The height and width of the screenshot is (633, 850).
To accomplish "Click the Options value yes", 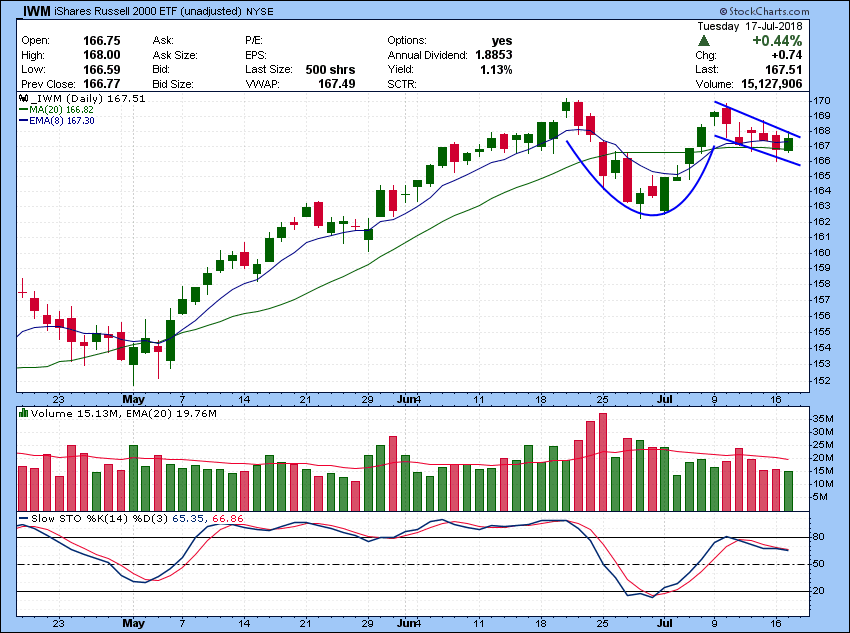I will coord(501,41).
